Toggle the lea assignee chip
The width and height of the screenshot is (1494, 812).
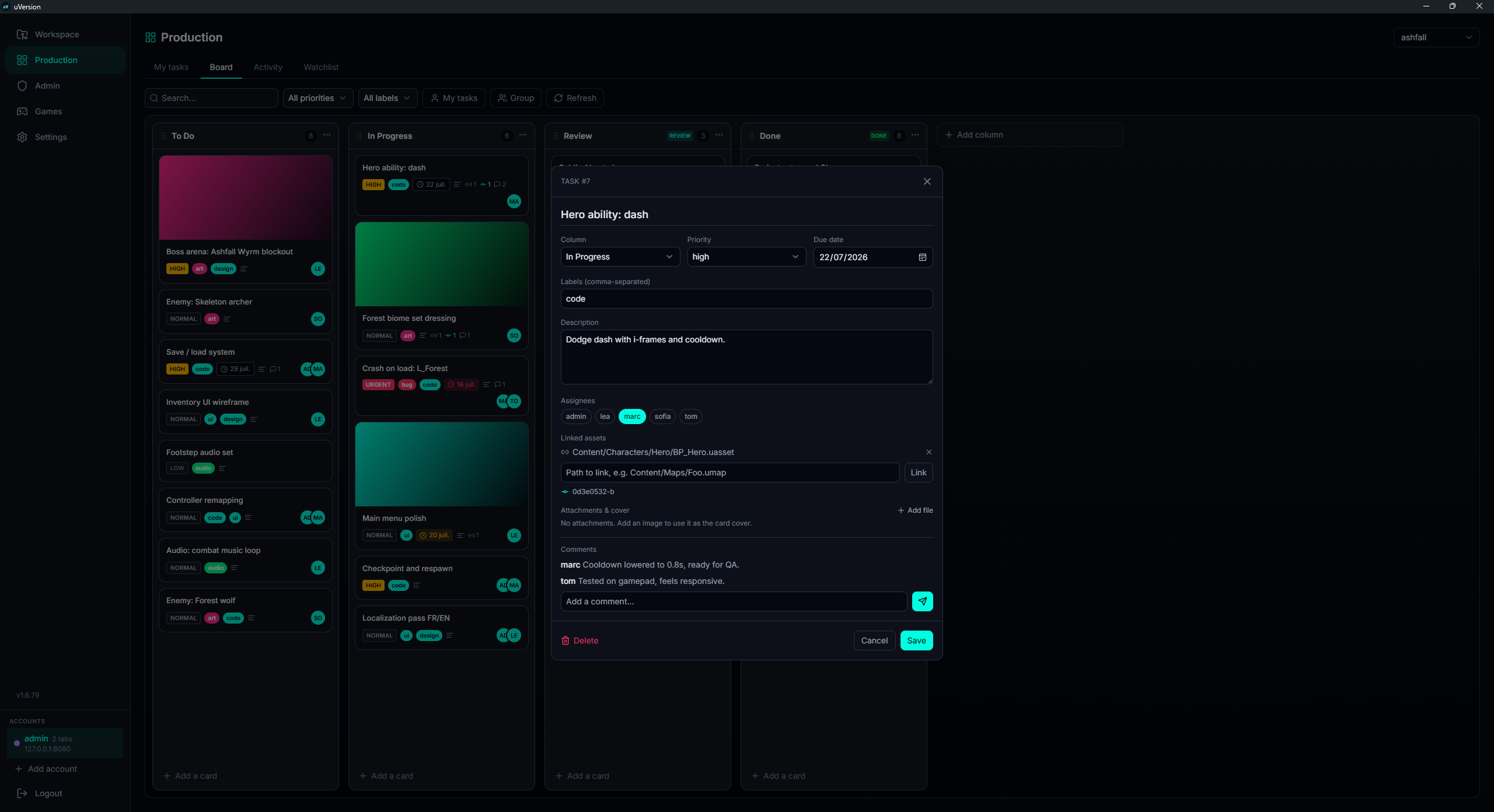pos(605,416)
